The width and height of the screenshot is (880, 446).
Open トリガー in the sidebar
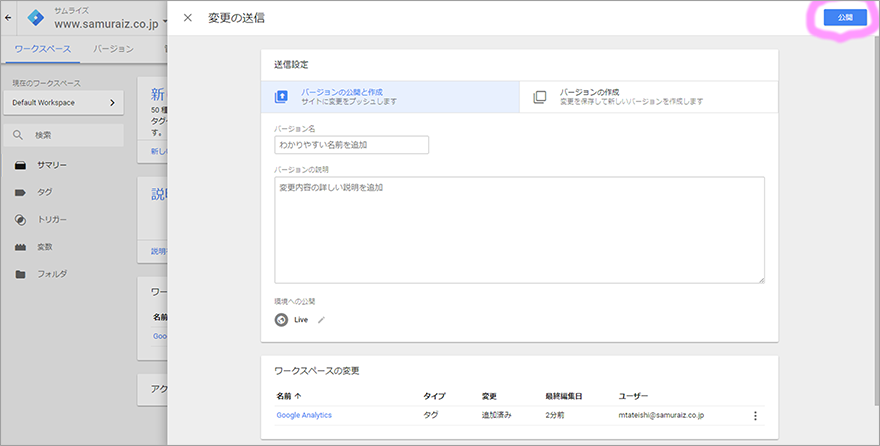pyautogui.click(x=52, y=219)
